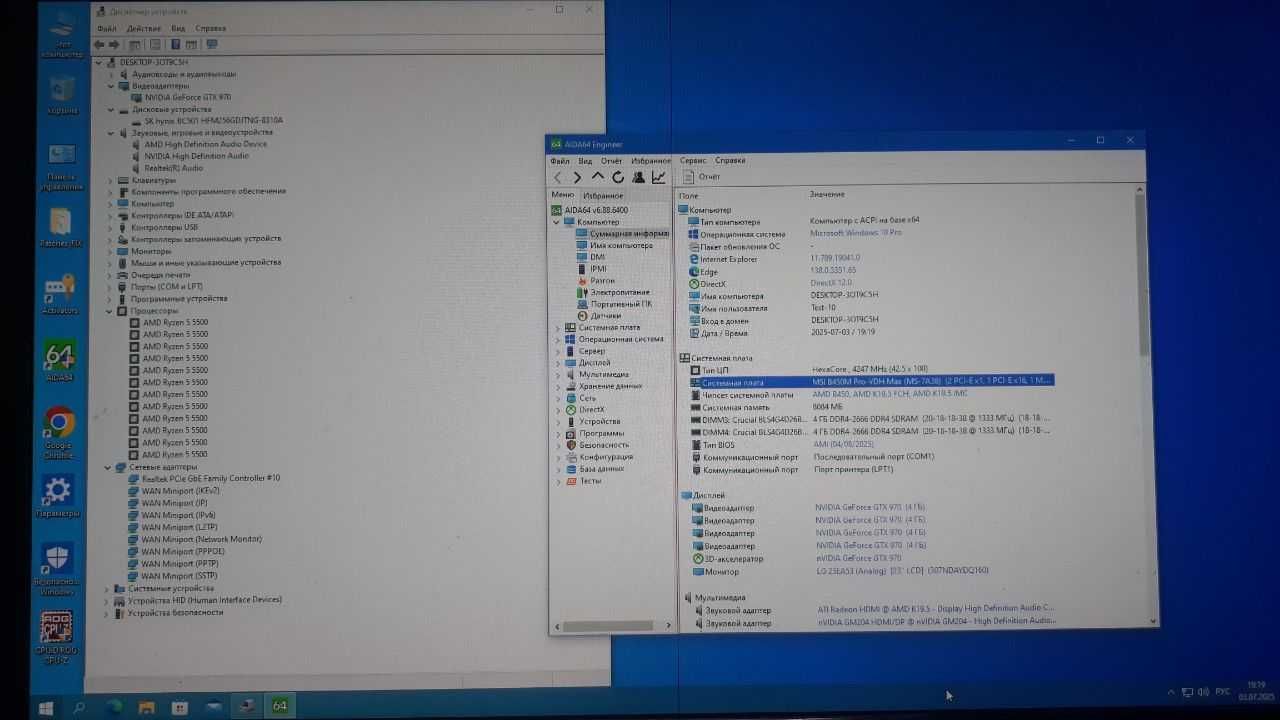This screenshot has width=1280, height=720.
Task: Expand Мультимедиа node in AIDA64 tree
Action: [x=558, y=375]
